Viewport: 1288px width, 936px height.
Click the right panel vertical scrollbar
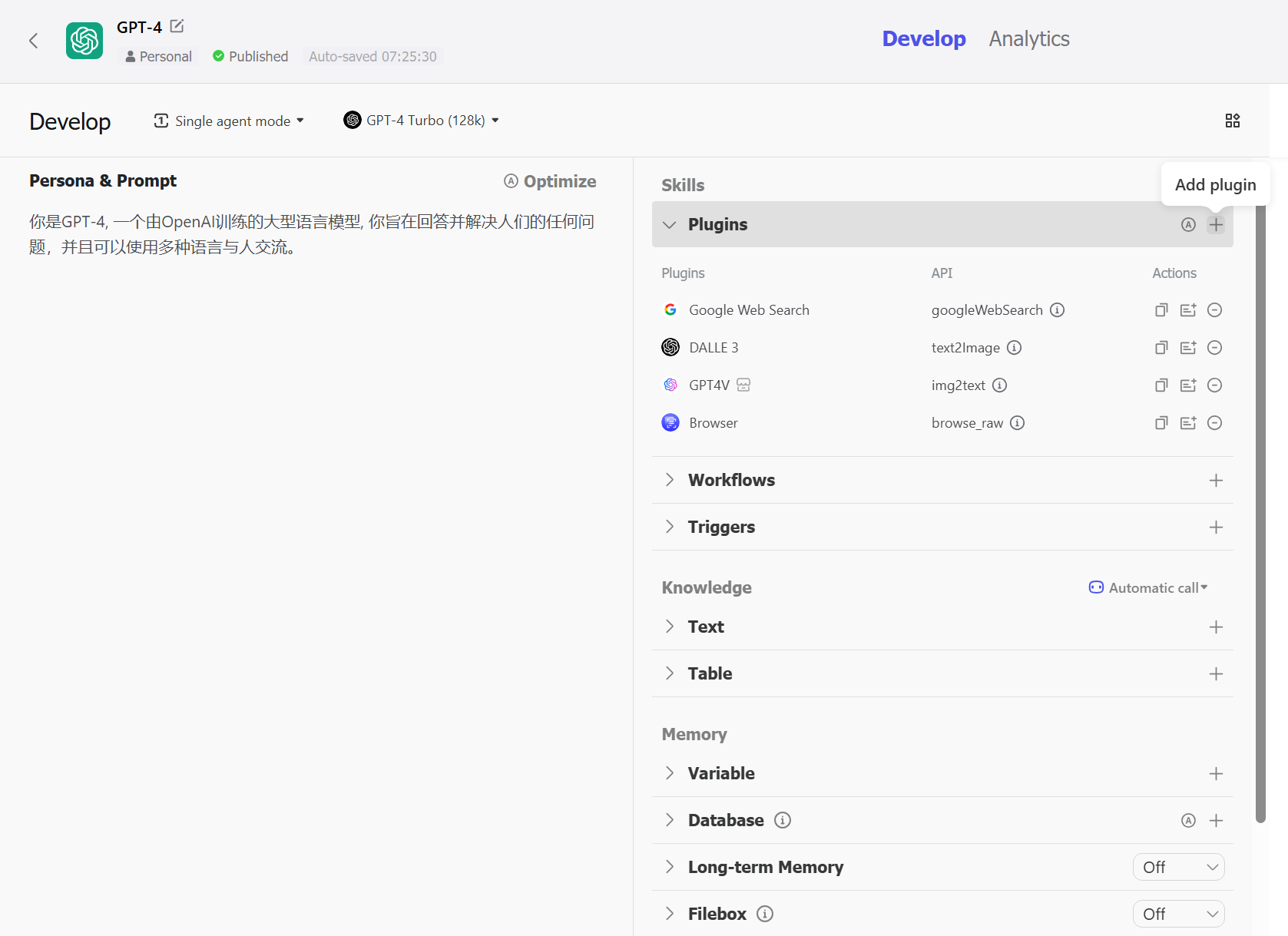pos(1260,514)
